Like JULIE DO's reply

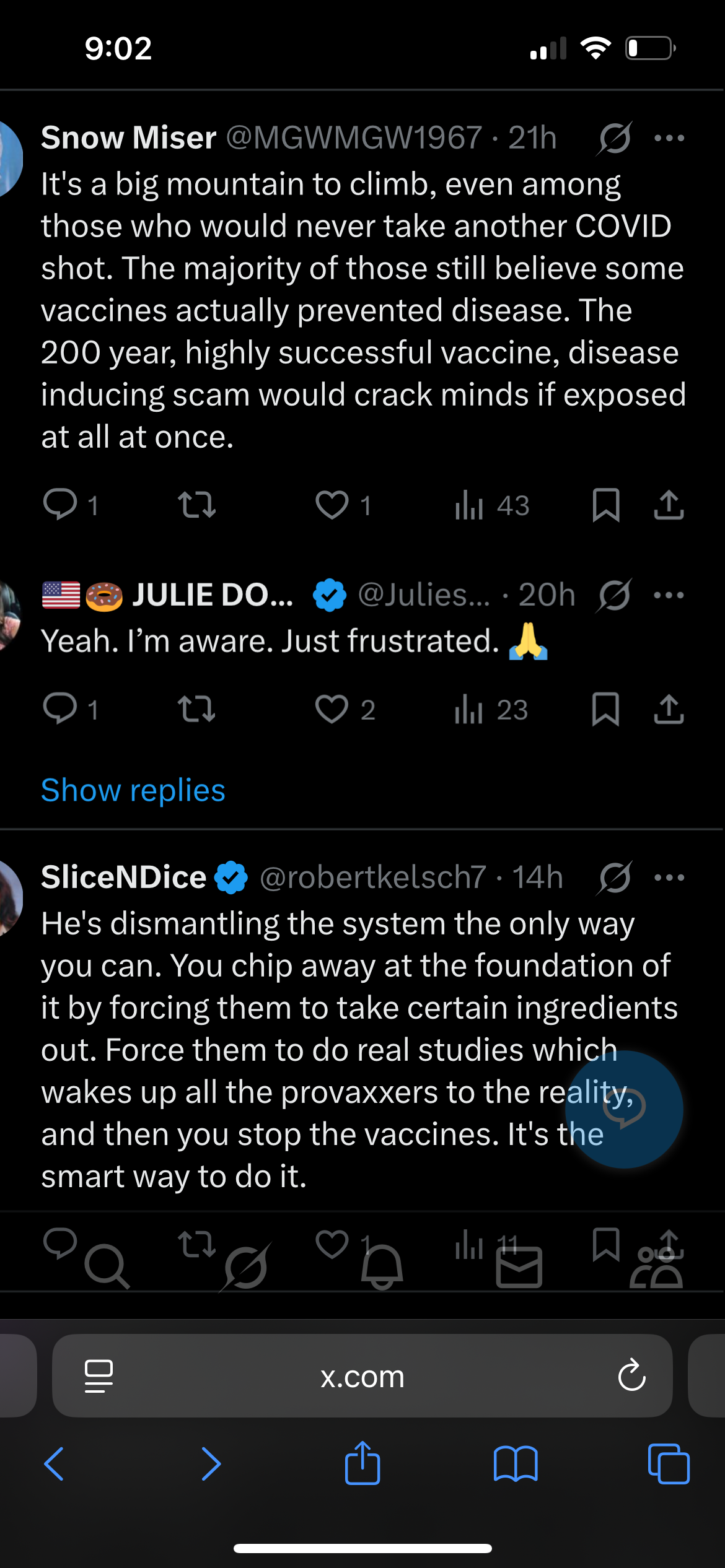(x=333, y=709)
